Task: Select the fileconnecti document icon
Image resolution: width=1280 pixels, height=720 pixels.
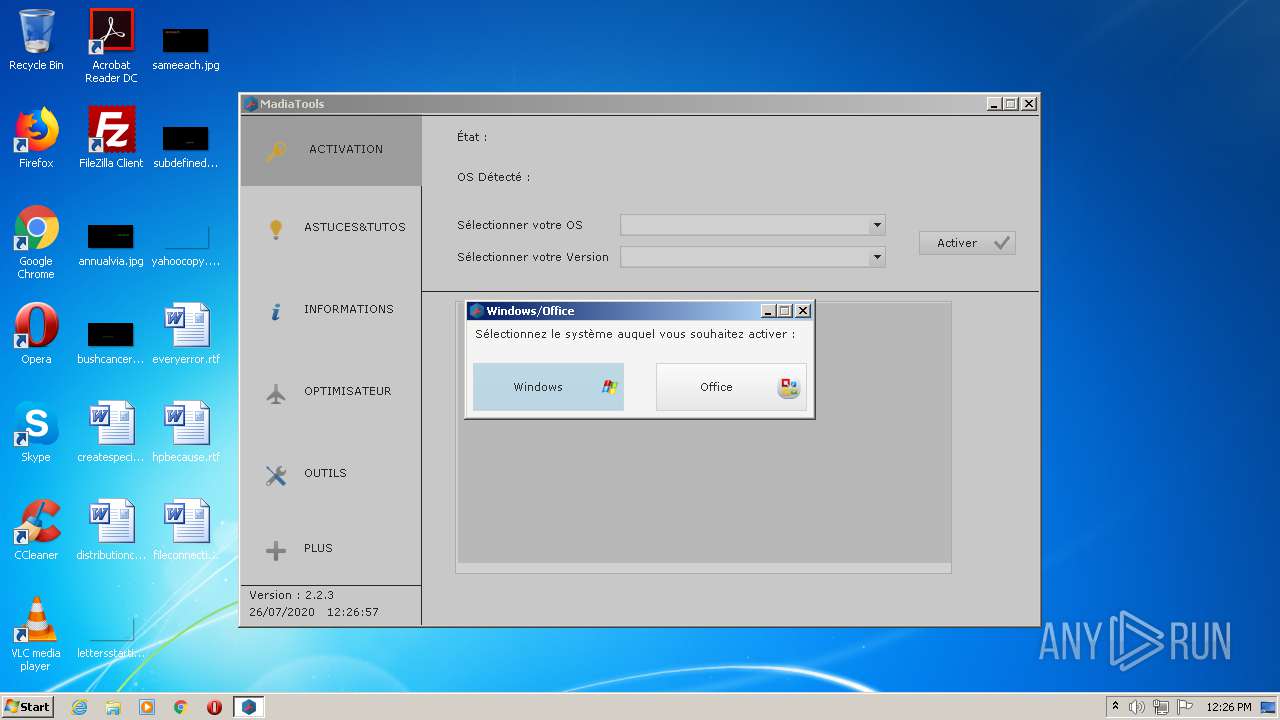Action: coord(186,530)
